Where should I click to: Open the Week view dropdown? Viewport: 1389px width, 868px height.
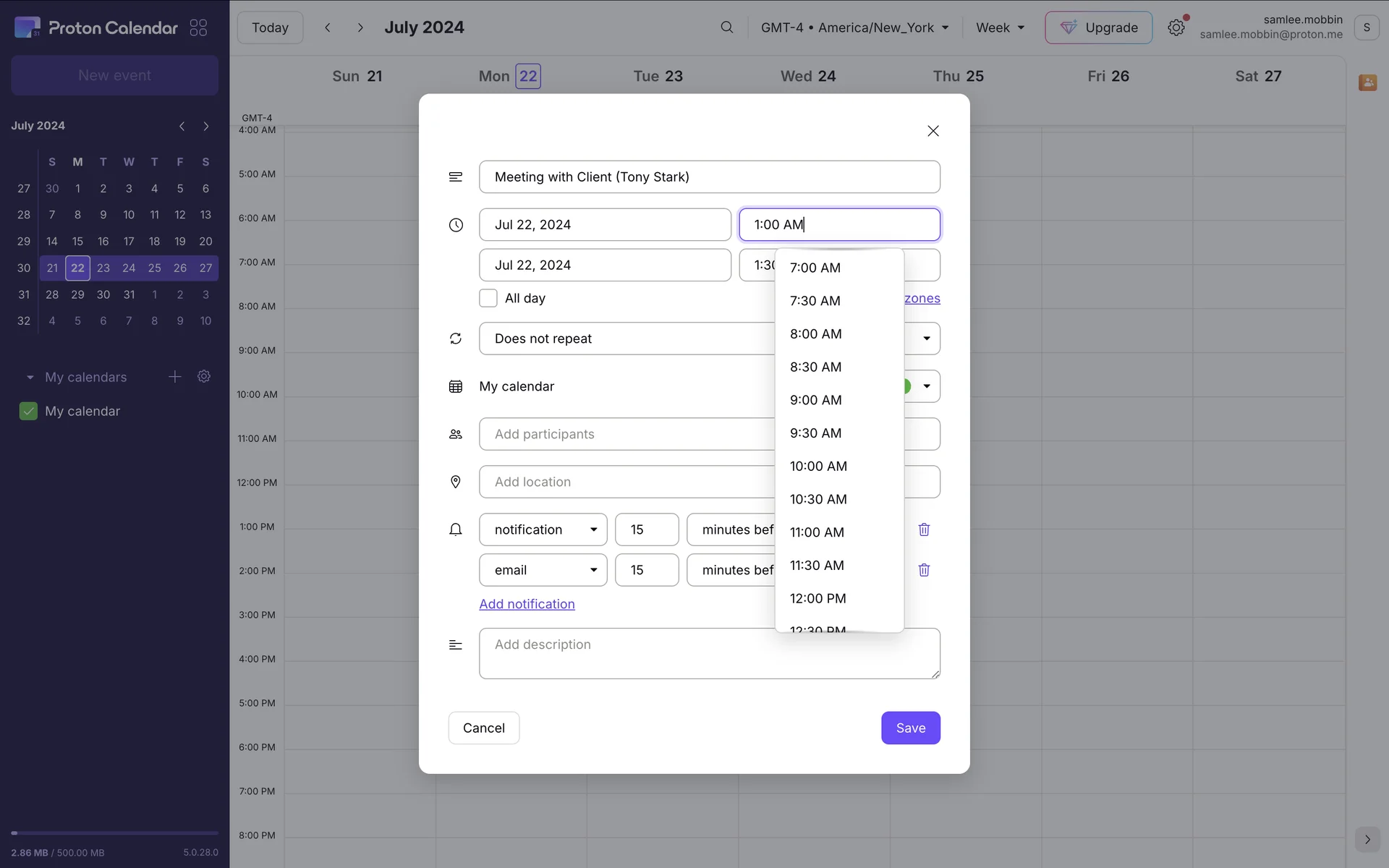pos(1000,27)
